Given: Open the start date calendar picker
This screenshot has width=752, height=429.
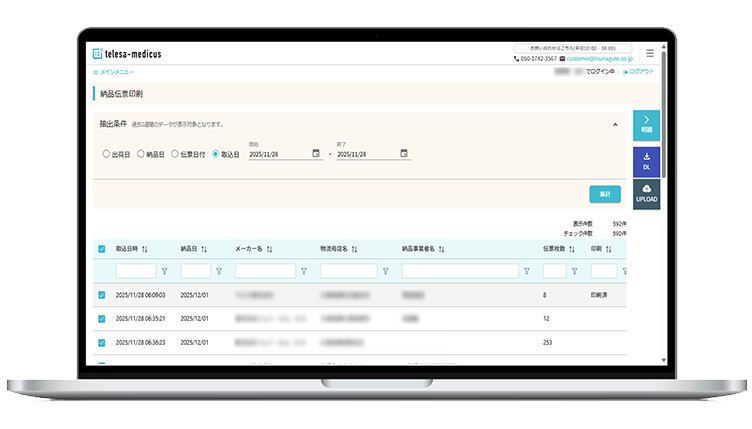Looking at the screenshot, I should (x=316, y=154).
